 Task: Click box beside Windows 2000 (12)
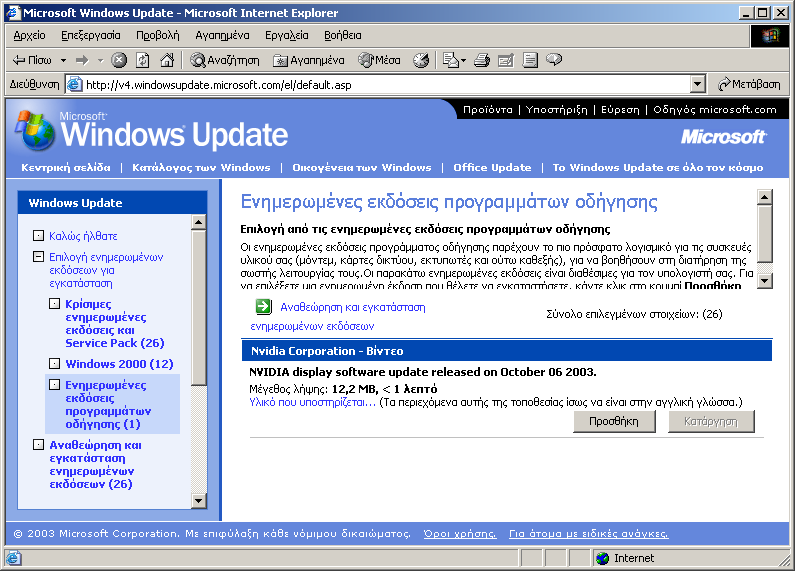point(54,363)
